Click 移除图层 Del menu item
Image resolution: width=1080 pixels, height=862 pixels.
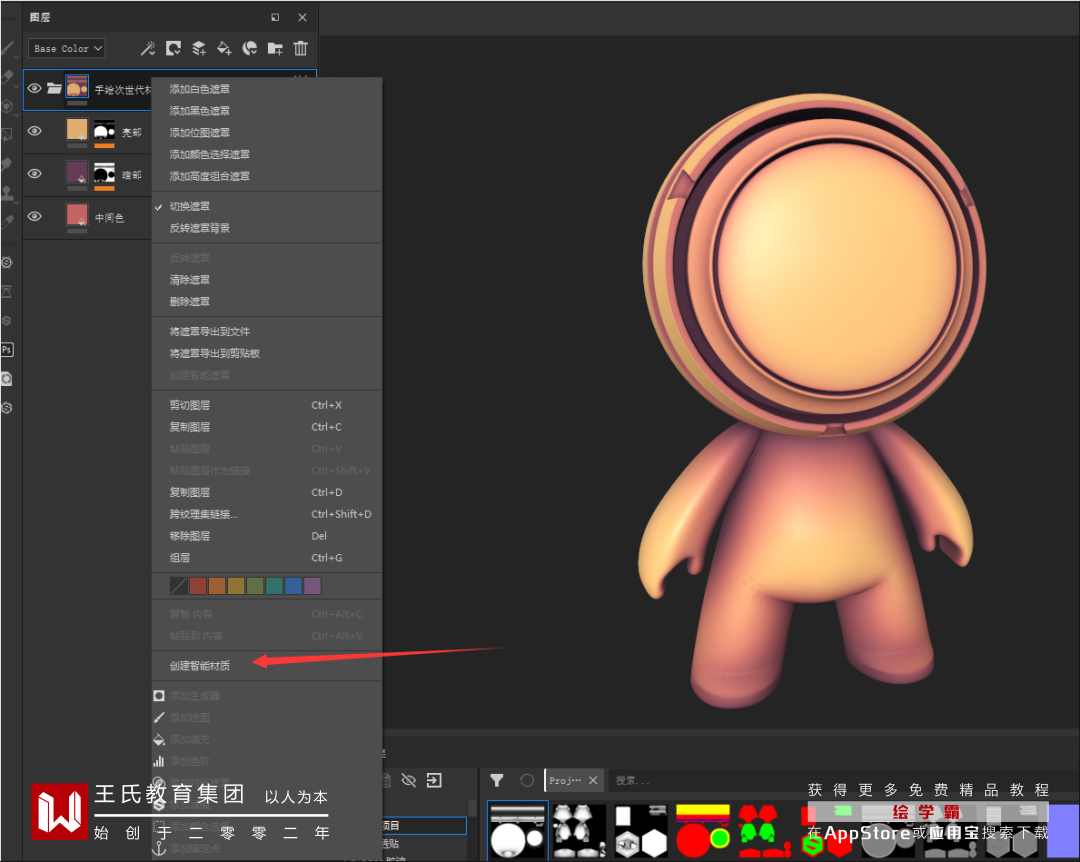267,535
